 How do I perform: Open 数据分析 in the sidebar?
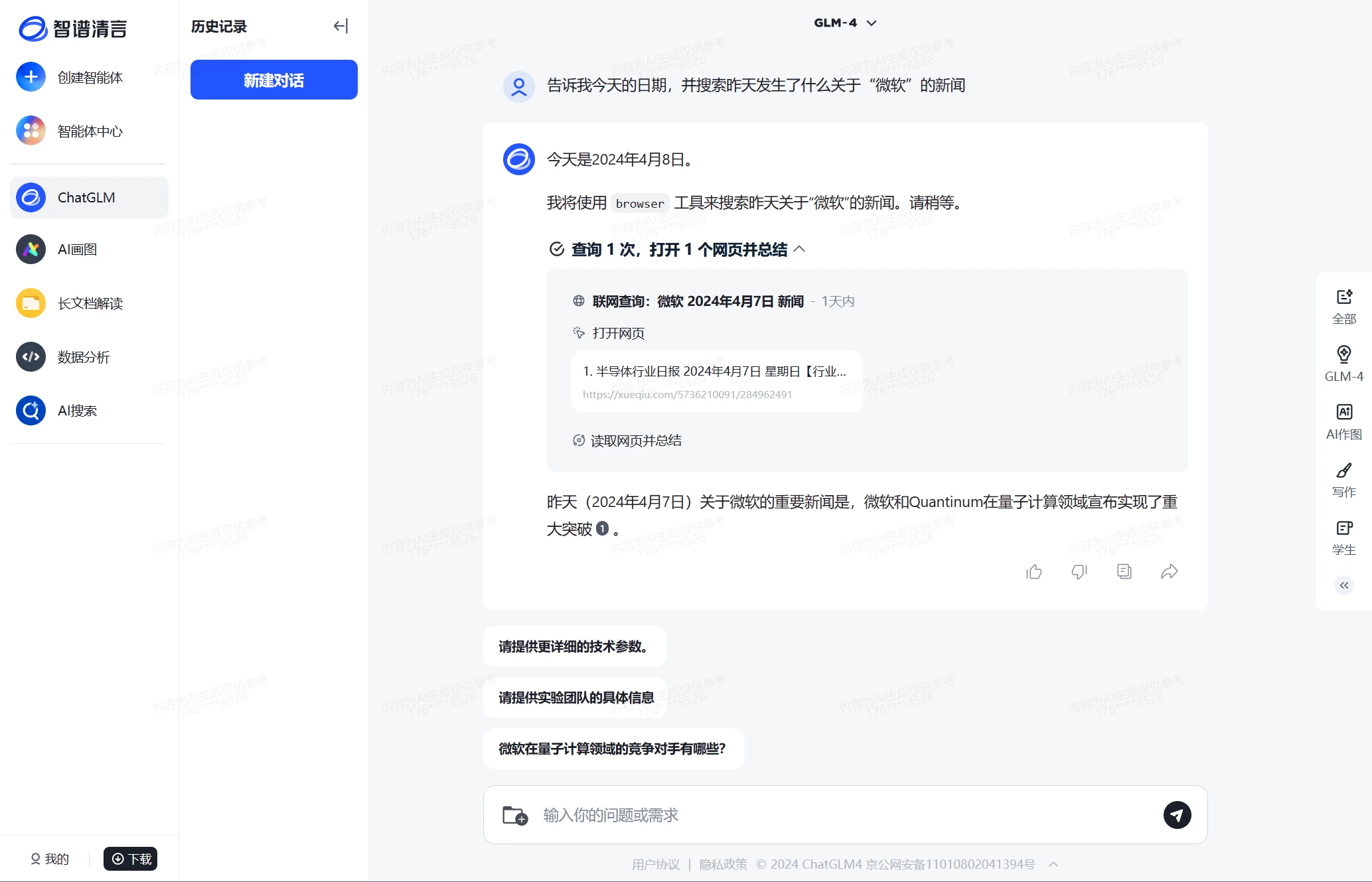tap(89, 357)
